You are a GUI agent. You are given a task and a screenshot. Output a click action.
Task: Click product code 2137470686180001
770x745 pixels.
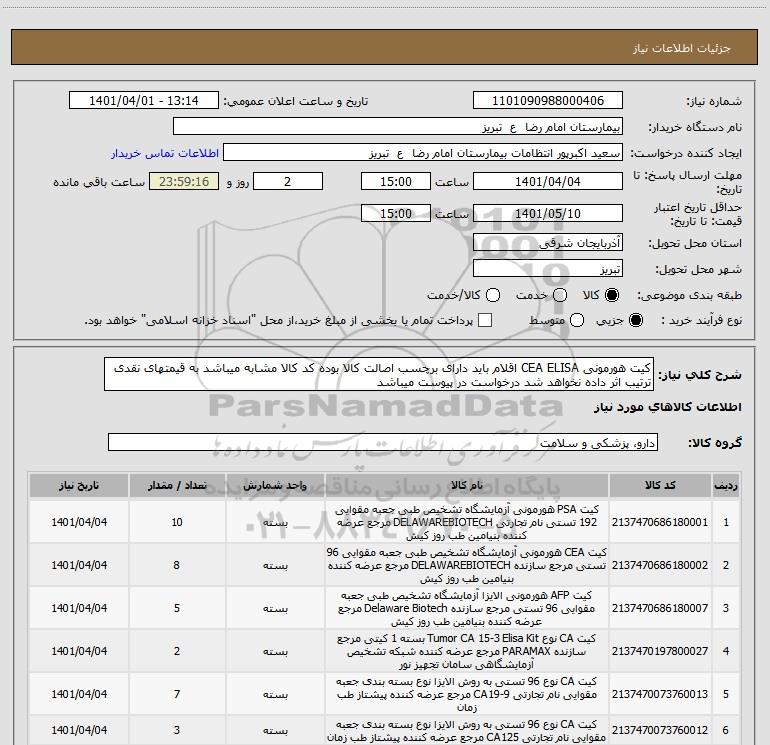coord(660,522)
